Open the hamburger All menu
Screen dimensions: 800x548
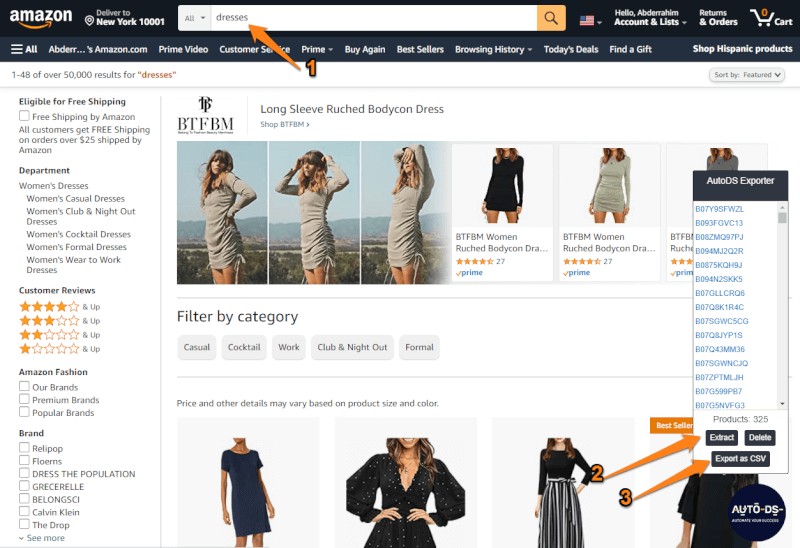pyautogui.click(x=24, y=49)
